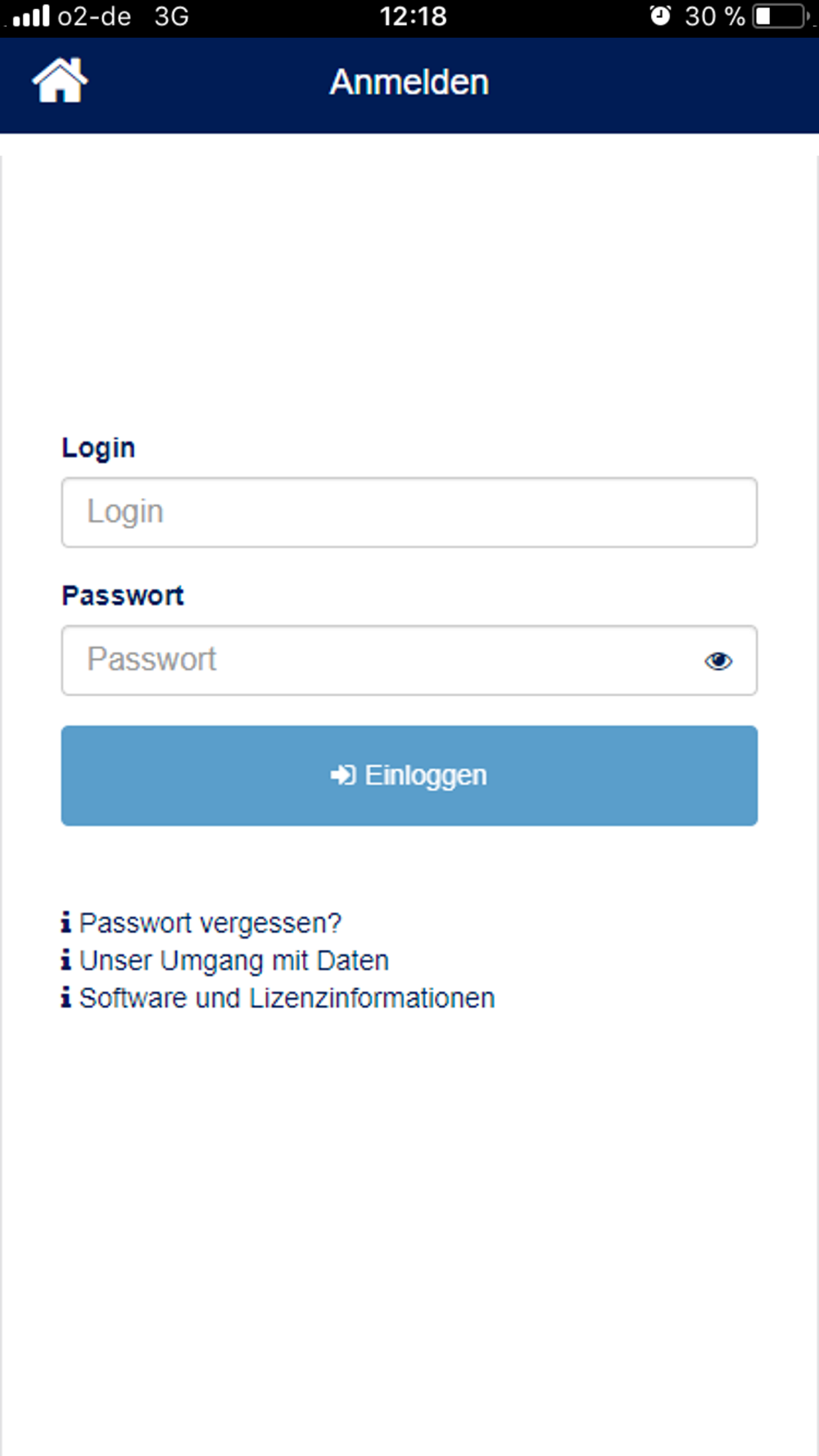This screenshot has height=1456, width=819.
Task: Click the Einloggen button
Action: click(409, 775)
